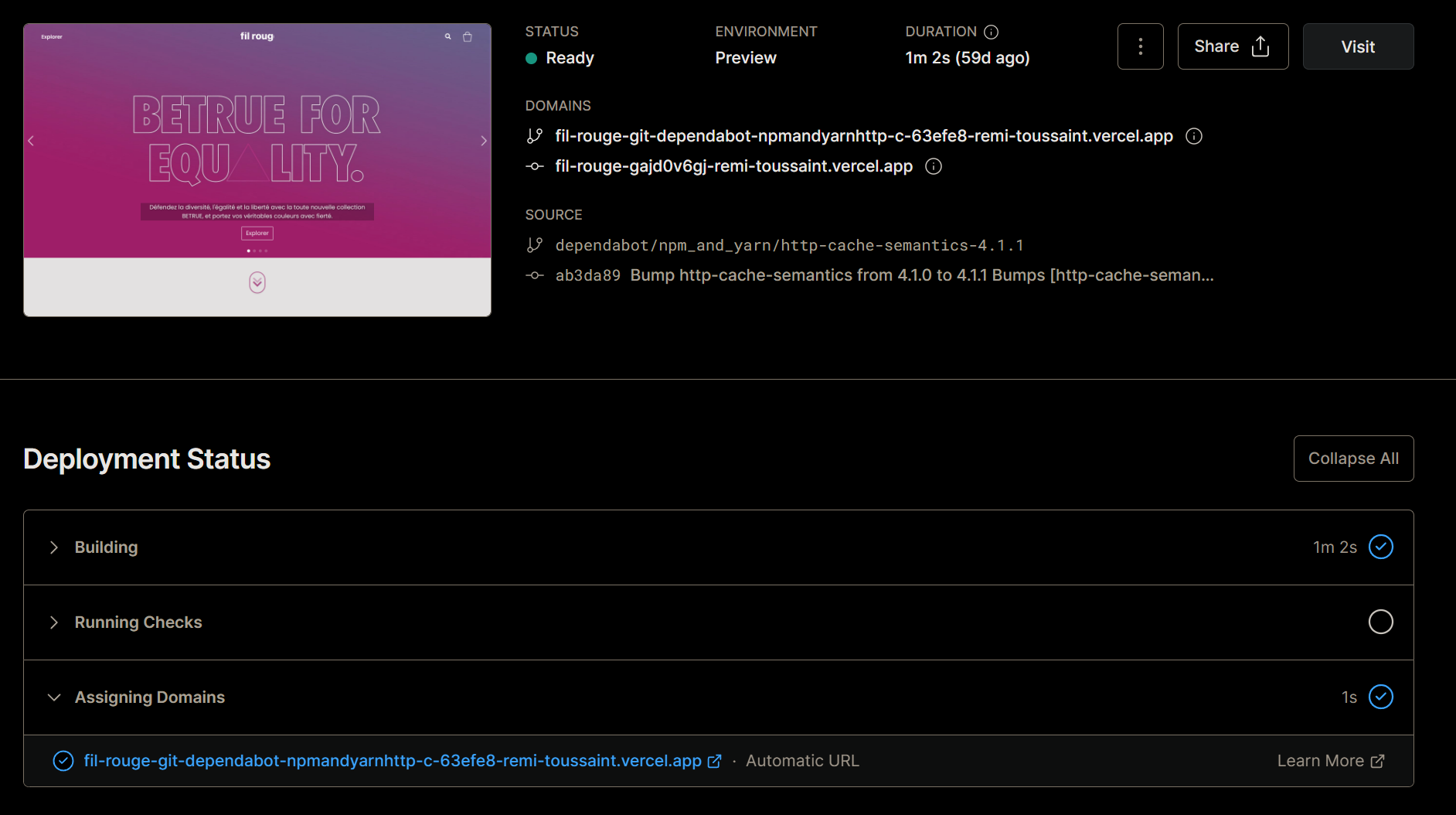Click the Deployment Status heading
The width and height of the screenshot is (1456, 815).
[147, 459]
